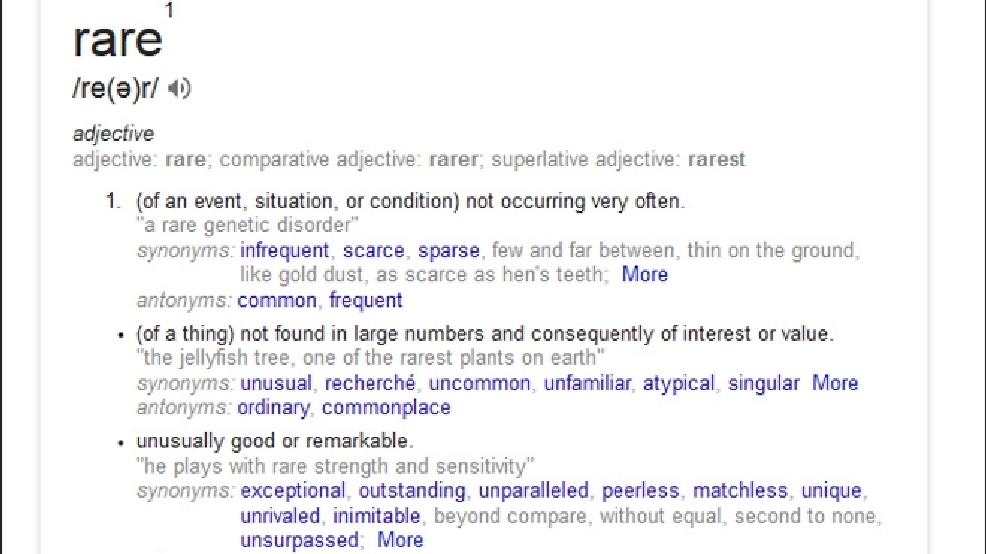Viewport: 986px width, 554px height.
Task: Open the synonym link "peerless"
Action: click(641, 490)
